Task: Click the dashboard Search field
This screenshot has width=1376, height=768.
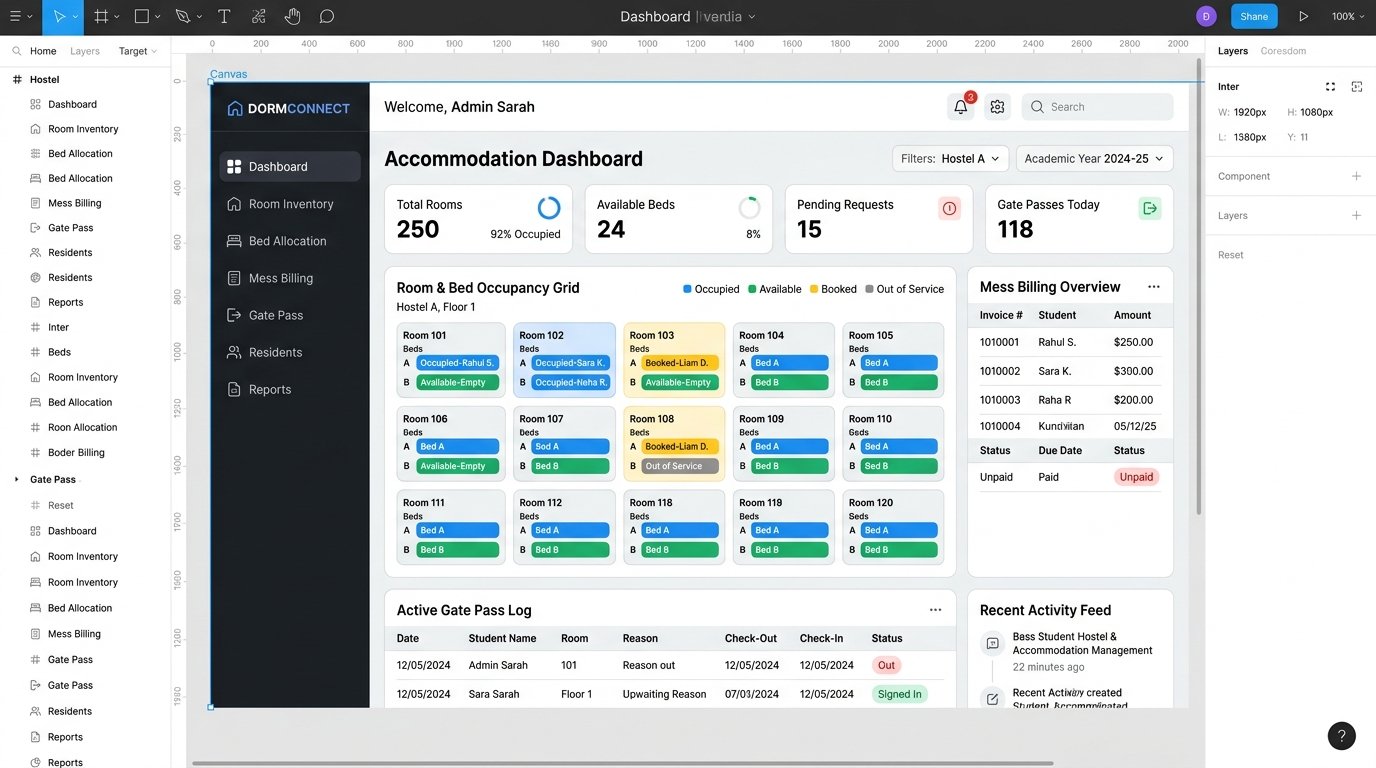Action: [1097, 107]
